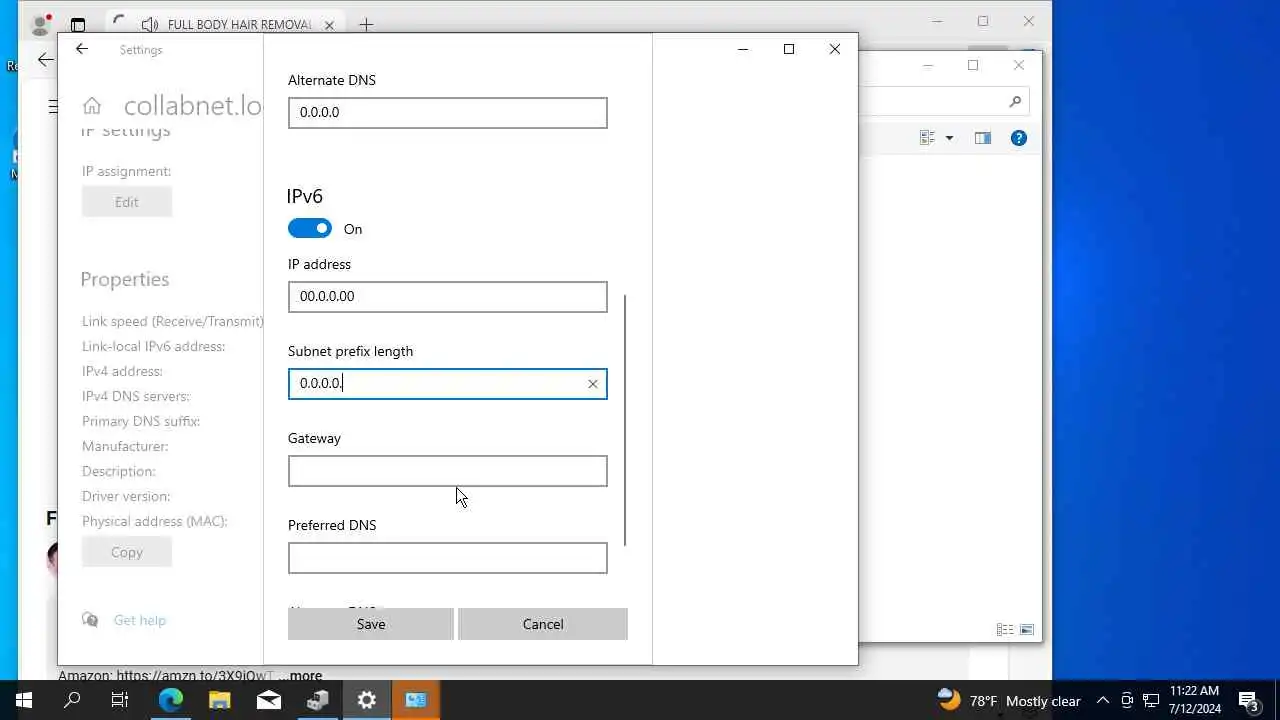
Task: Copy the network properties
Action: pos(127,552)
